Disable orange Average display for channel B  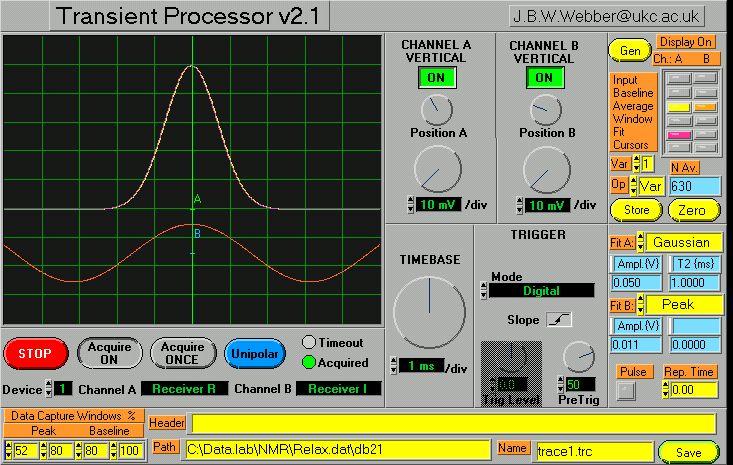705,107
